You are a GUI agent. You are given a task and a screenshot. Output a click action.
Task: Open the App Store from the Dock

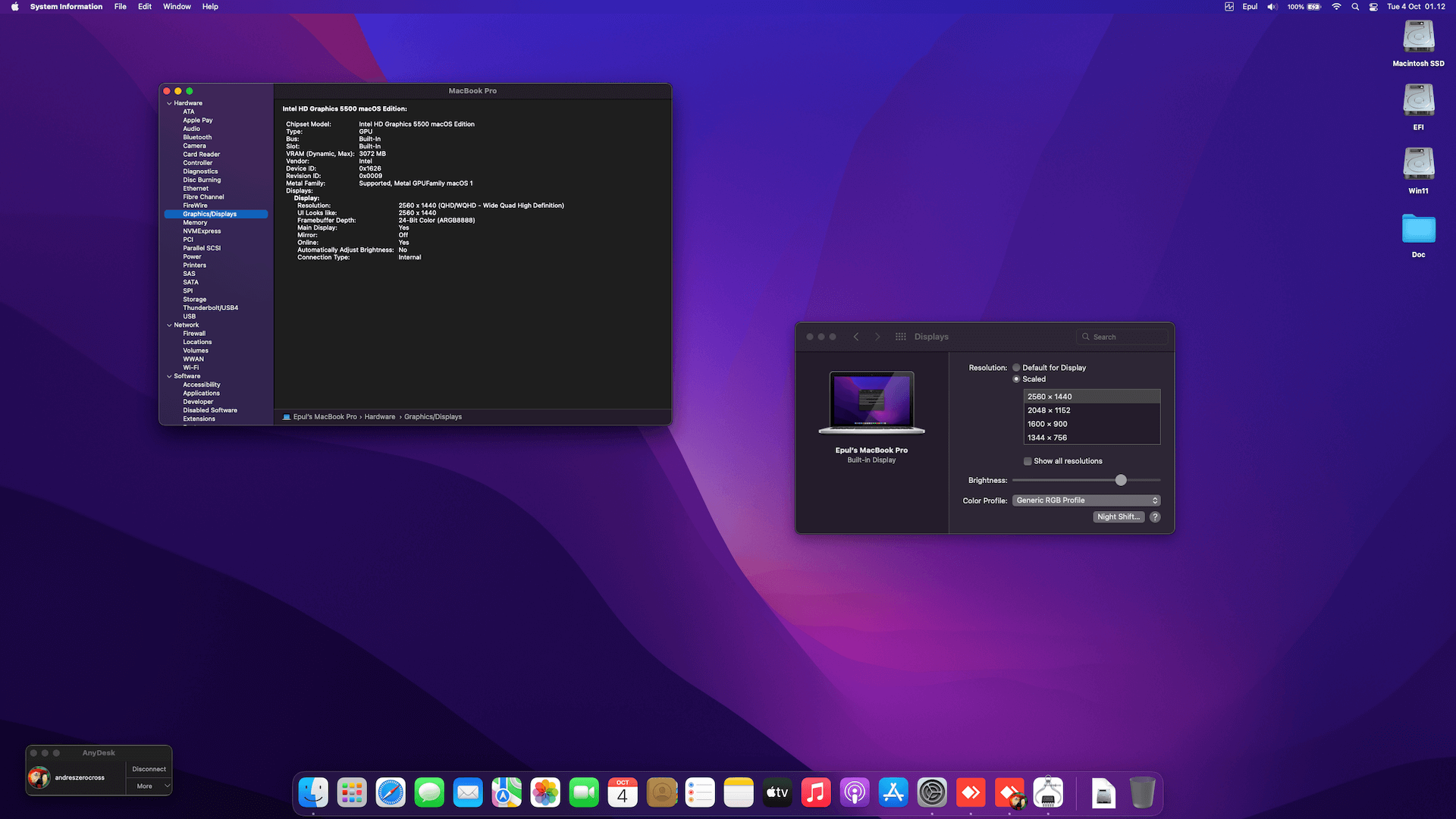(893, 792)
